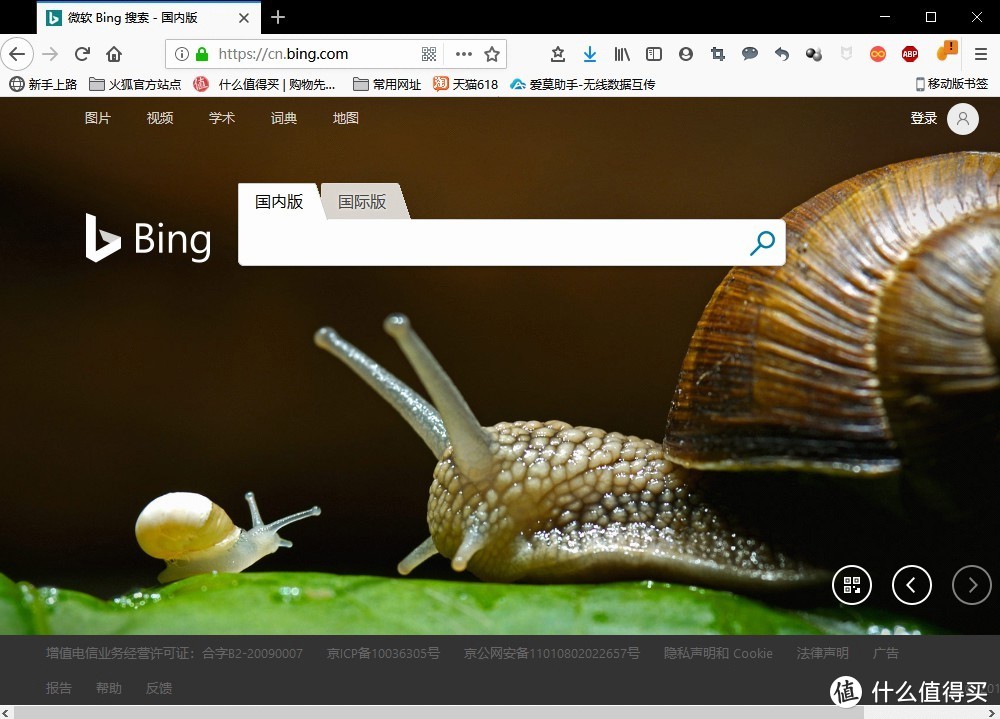
Task: Open the 广告 footer link
Action: 885,653
